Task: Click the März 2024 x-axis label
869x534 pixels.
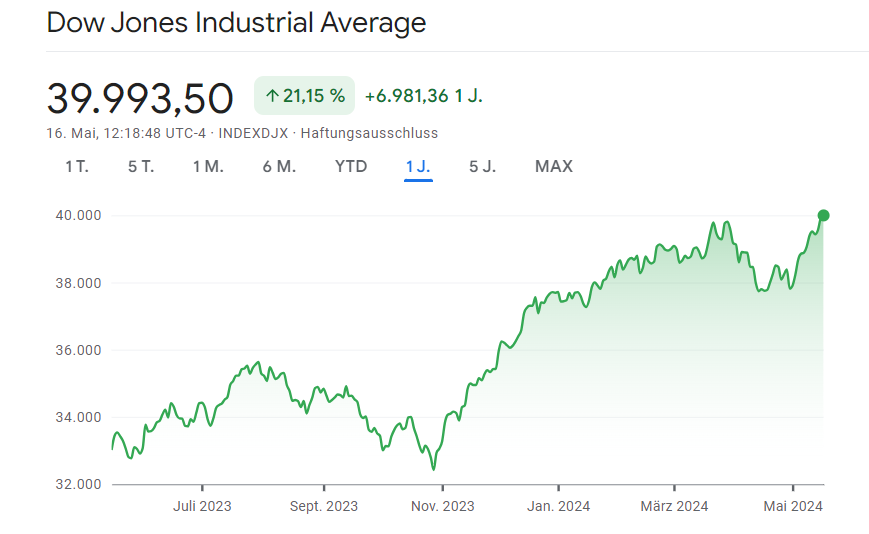Action: pos(674,506)
